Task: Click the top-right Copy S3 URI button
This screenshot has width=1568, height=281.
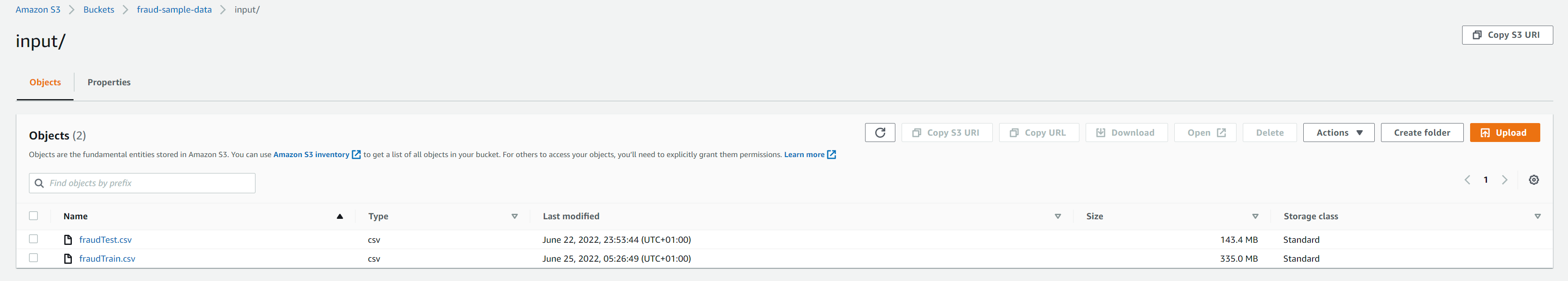Action: (x=1507, y=35)
